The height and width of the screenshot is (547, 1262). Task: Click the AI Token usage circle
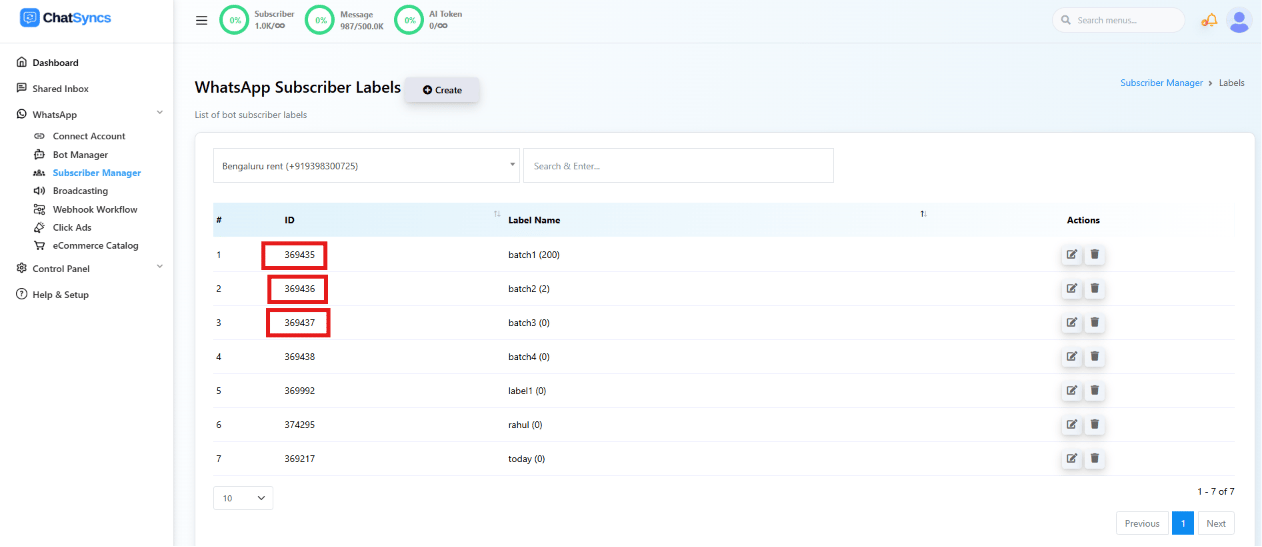(x=409, y=20)
